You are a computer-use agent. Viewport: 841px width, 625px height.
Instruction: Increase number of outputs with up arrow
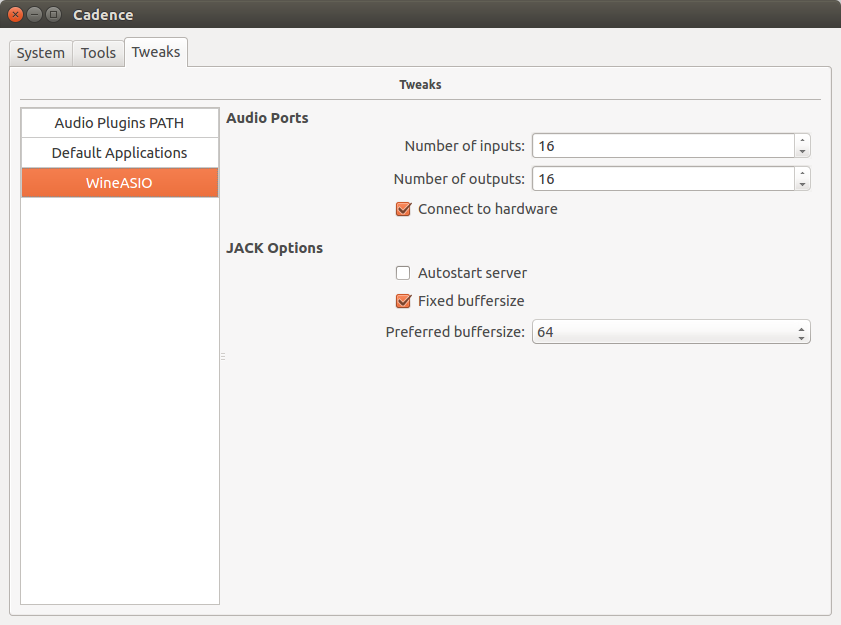[802, 173]
